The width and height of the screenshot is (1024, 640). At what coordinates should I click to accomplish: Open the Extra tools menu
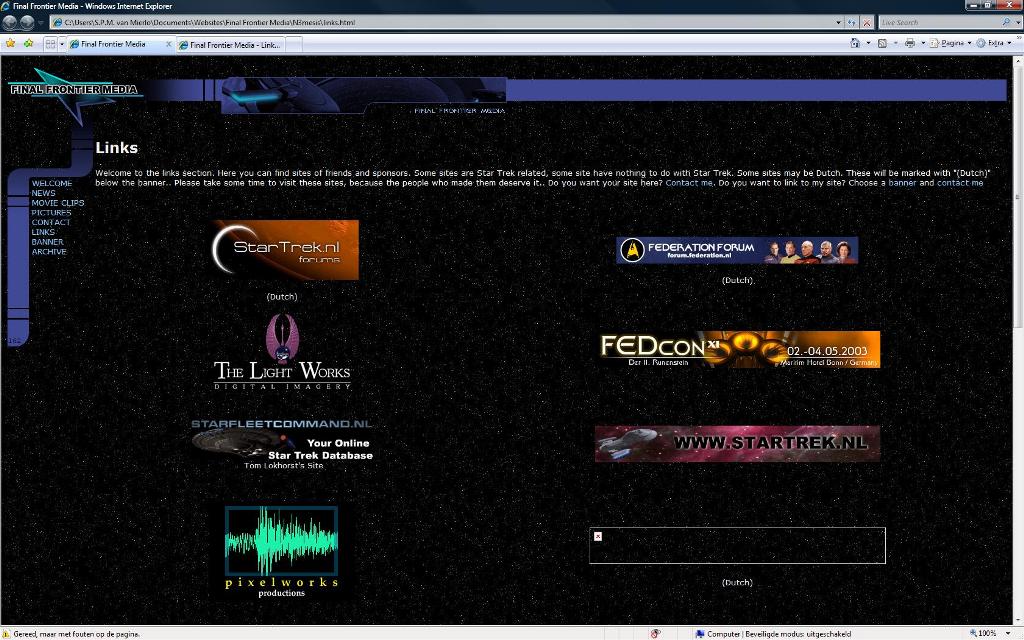[993, 43]
